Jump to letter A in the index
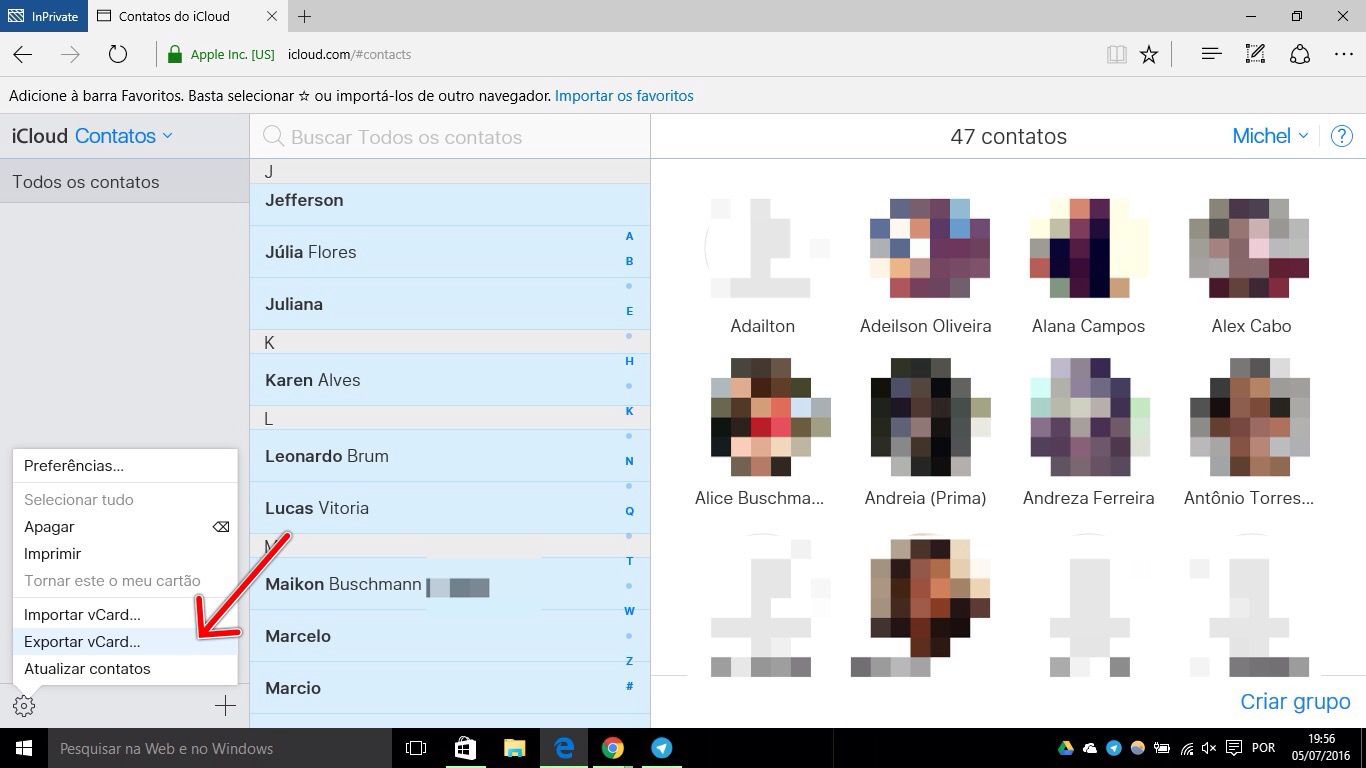 pos(629,237)
